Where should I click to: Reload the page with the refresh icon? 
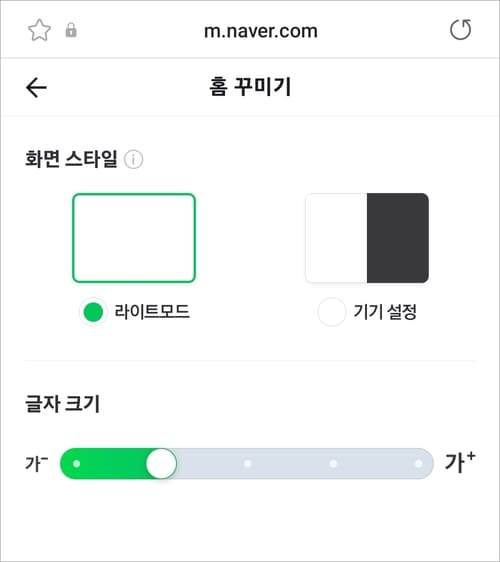point(461,29)
